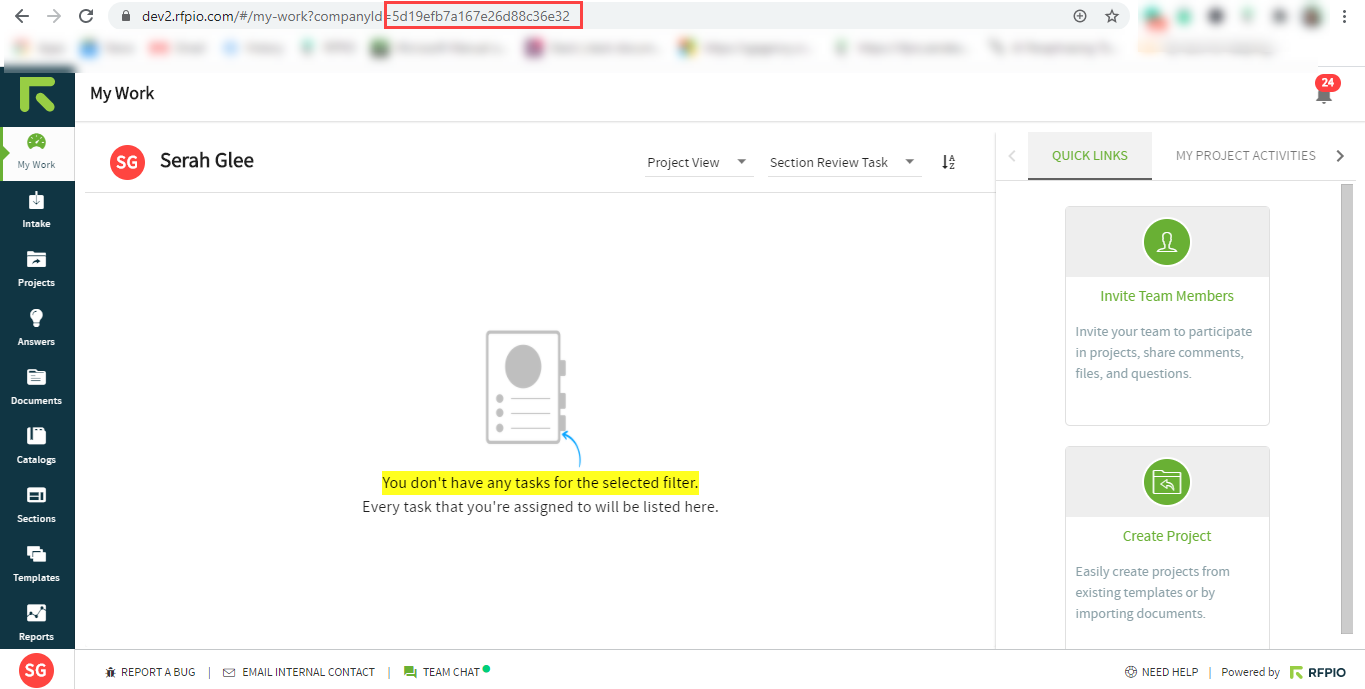The width and height of the screenshot is (1365, 689).
Task: Click the Create Project folder icon
Action: 1167,482
